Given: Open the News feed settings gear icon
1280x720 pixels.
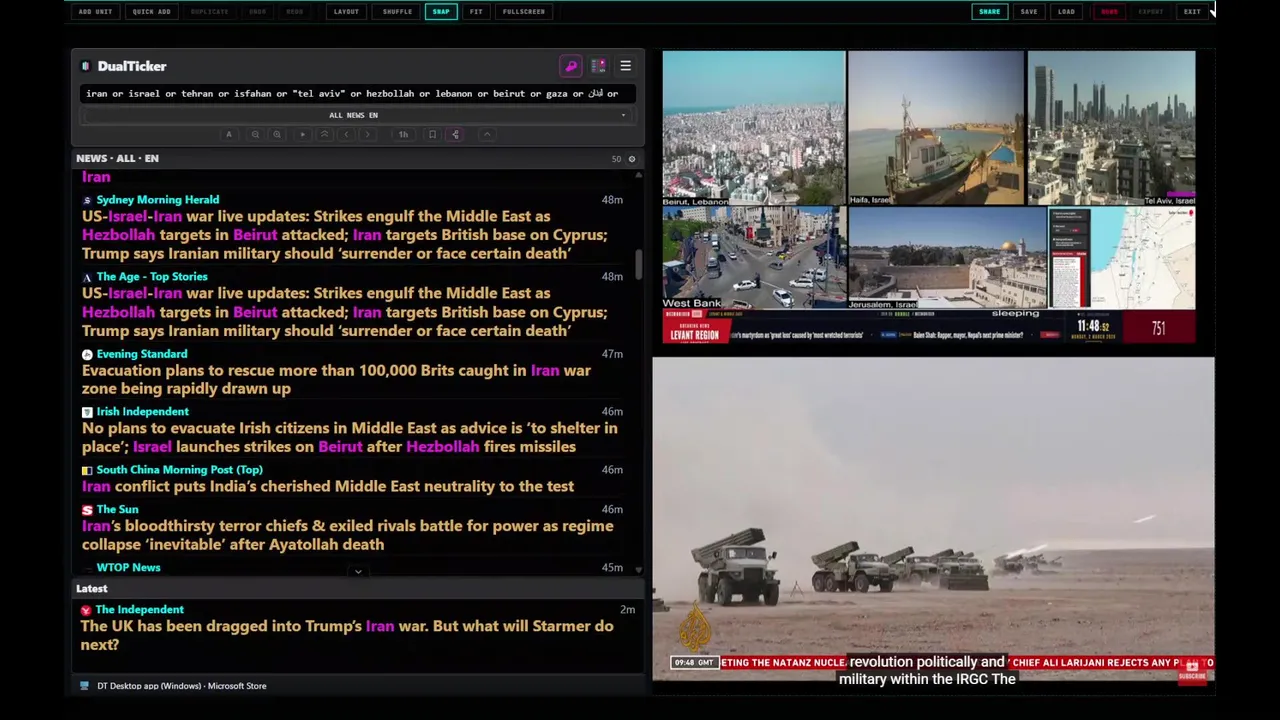Looking at the screenshot, I should click(631, 159).
